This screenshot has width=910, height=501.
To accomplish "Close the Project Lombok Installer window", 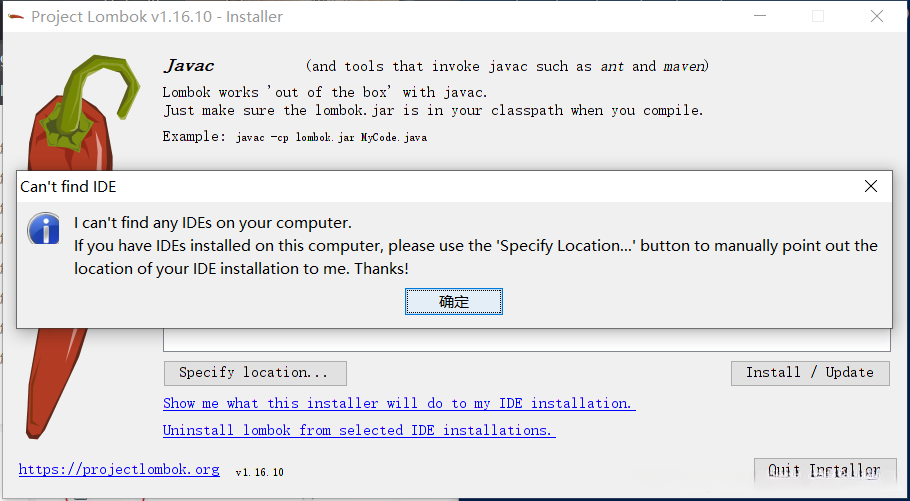I will [x=876, y=16].
